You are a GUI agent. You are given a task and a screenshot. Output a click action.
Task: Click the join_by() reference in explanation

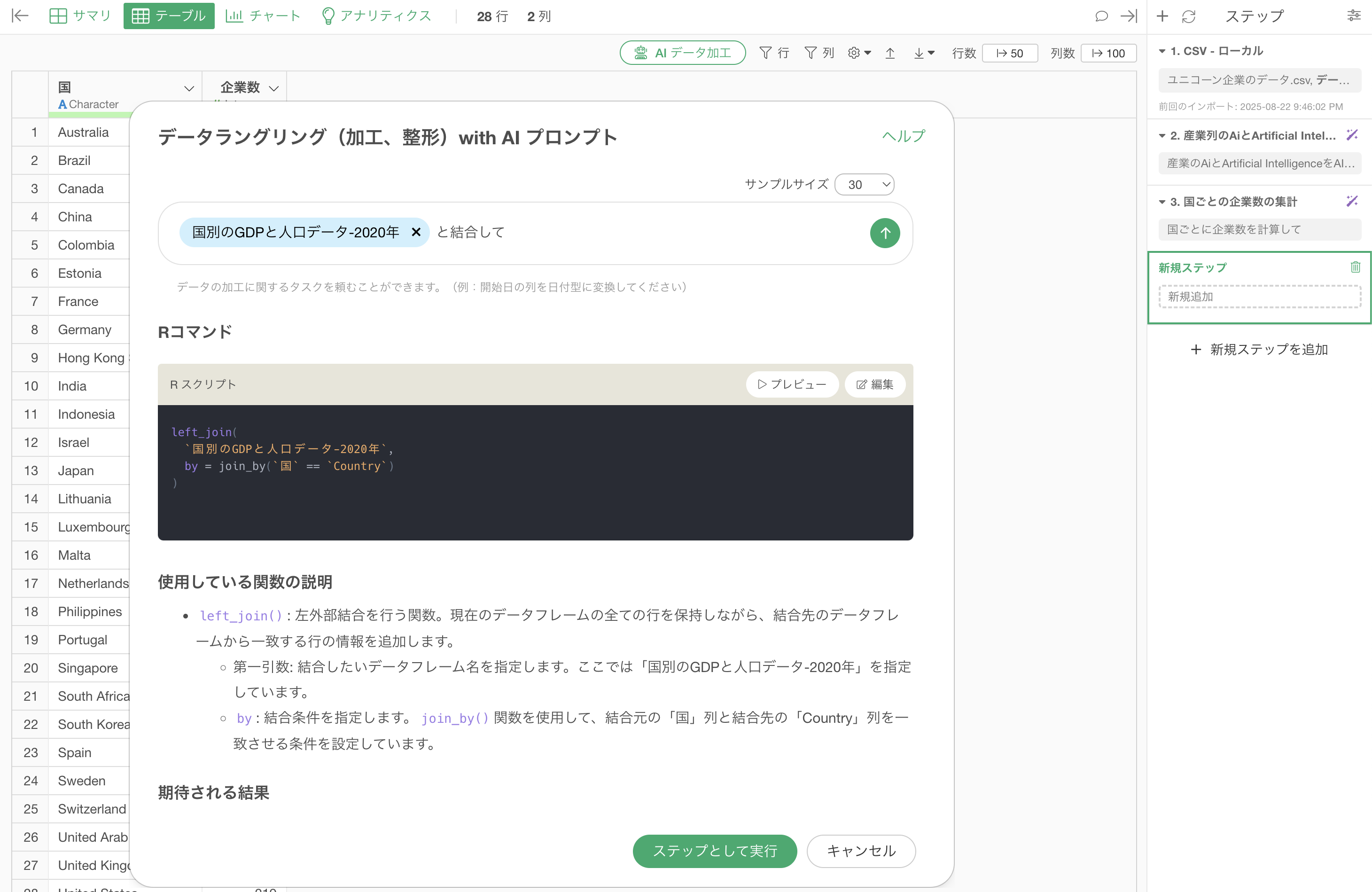click(x=455, y=718)
